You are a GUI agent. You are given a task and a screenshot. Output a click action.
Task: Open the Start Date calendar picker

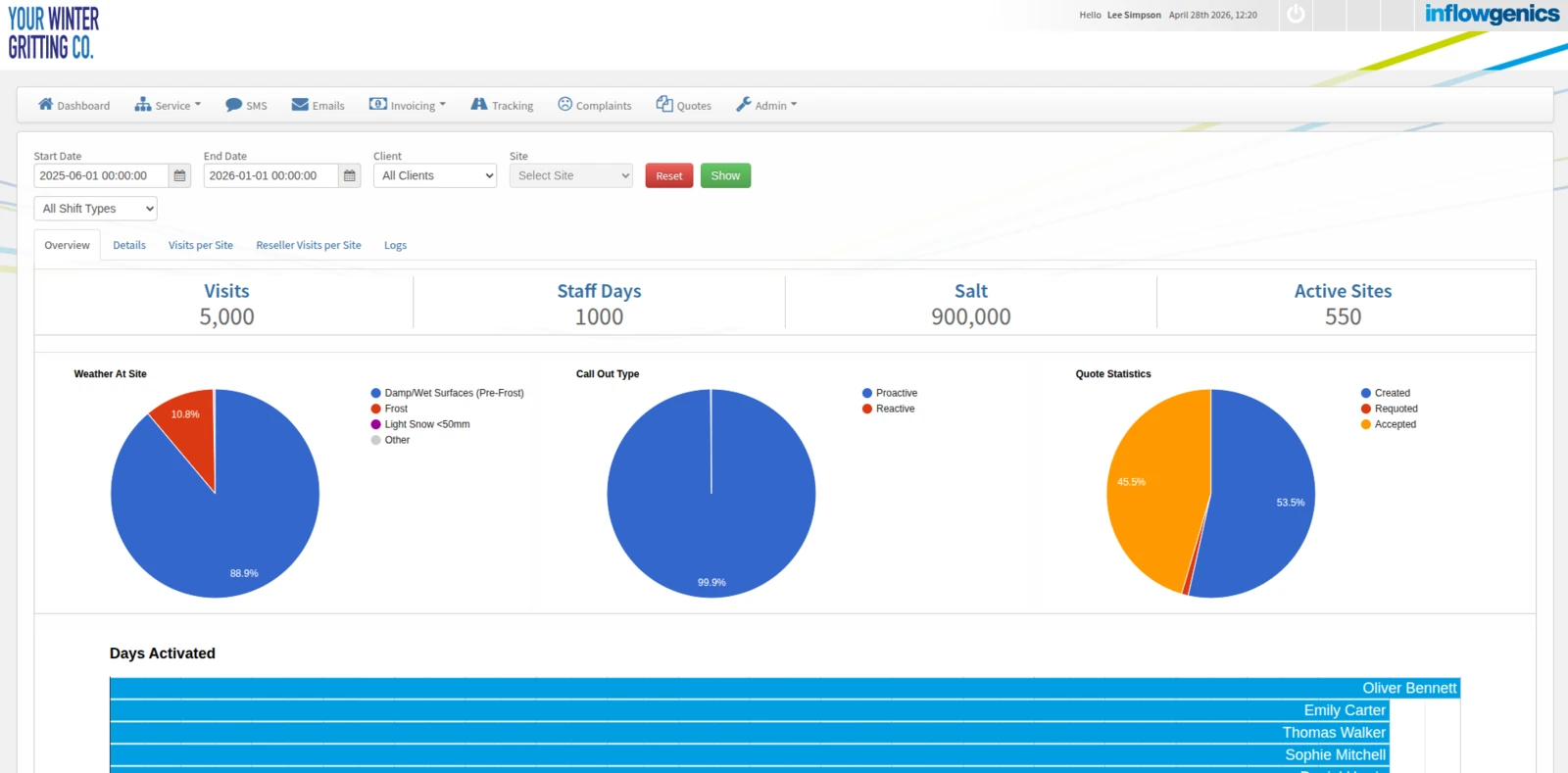pos(179,175)
